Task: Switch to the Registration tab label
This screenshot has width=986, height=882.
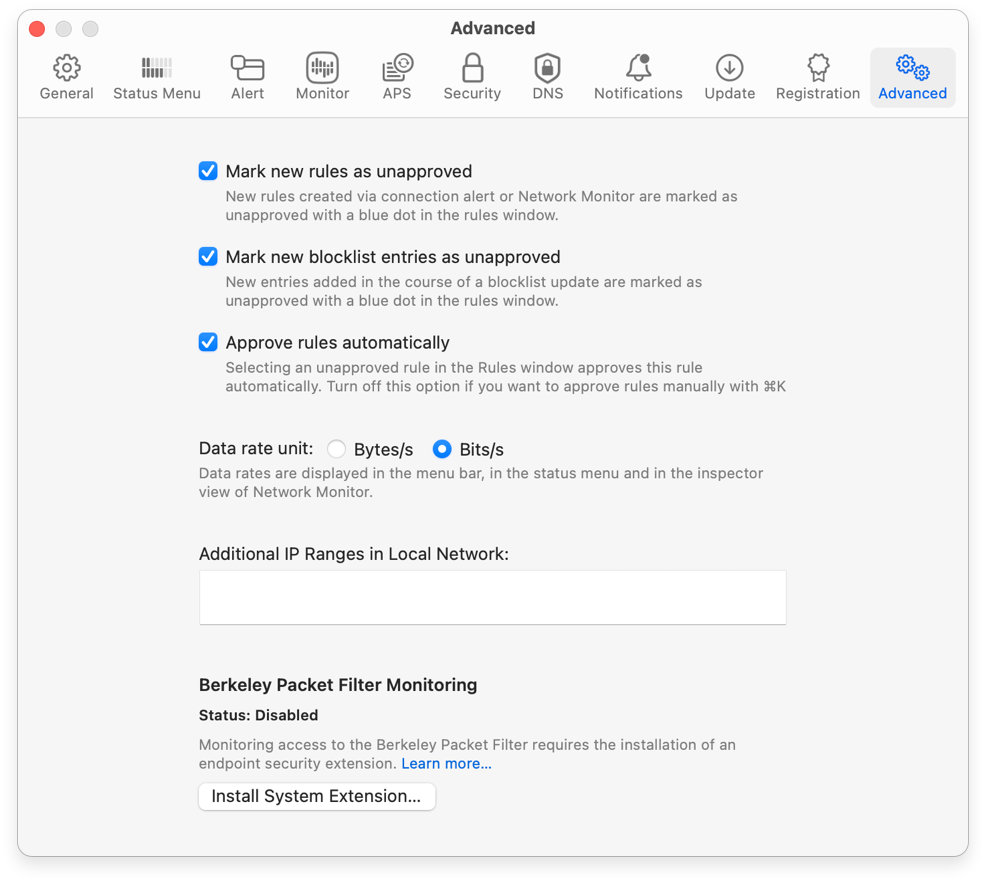Action: pyautogui.click(x=818, y=93)
